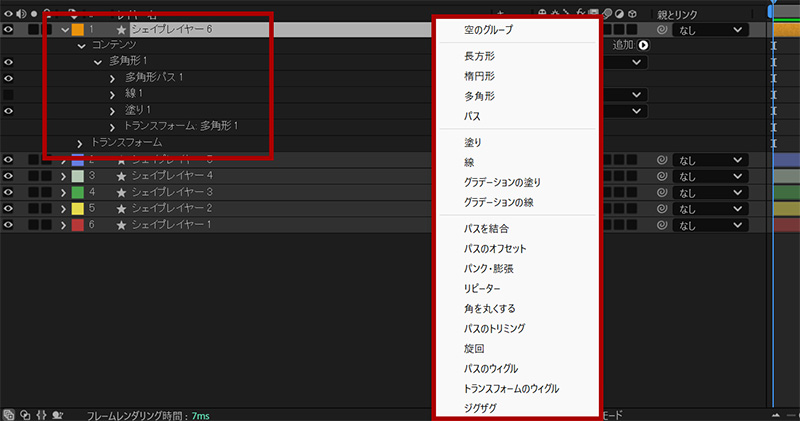The image size is (800, 421).
Task: Click the star icon of シェイプレイヤー 3
Action: 121,192
